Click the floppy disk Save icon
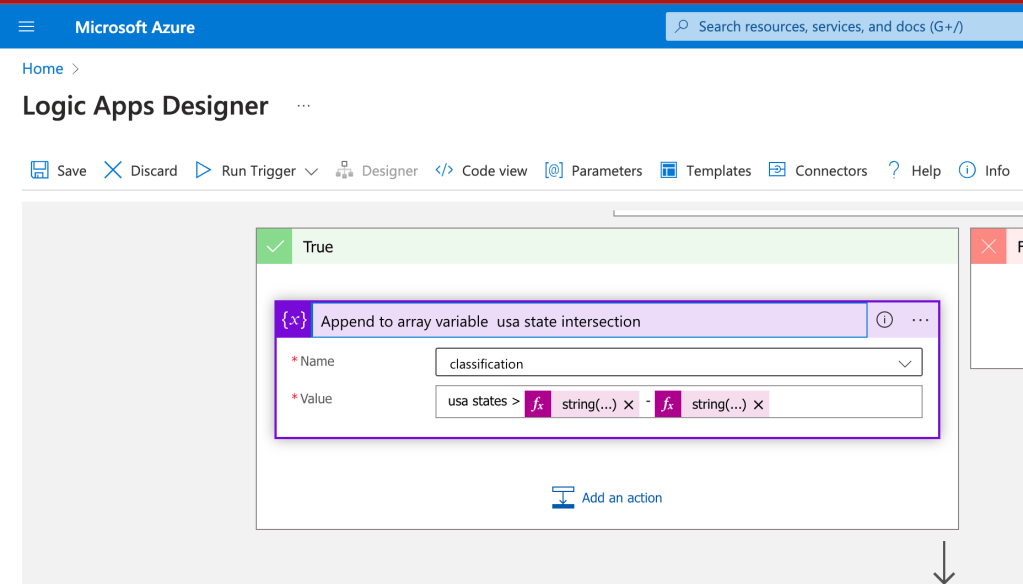This screenshot has width=1023, height=584. pyautogui.click(x=39, y=170)
